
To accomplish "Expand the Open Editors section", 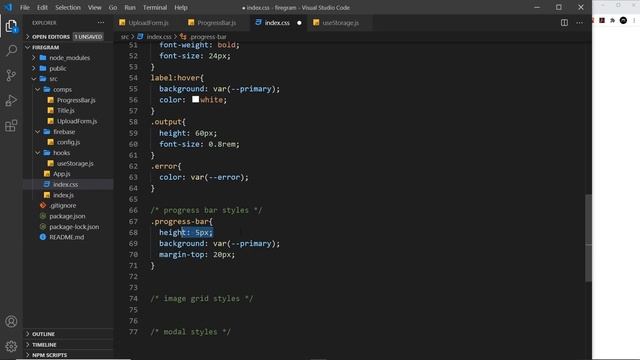I will pyautogui.click(x=28, y=37).
